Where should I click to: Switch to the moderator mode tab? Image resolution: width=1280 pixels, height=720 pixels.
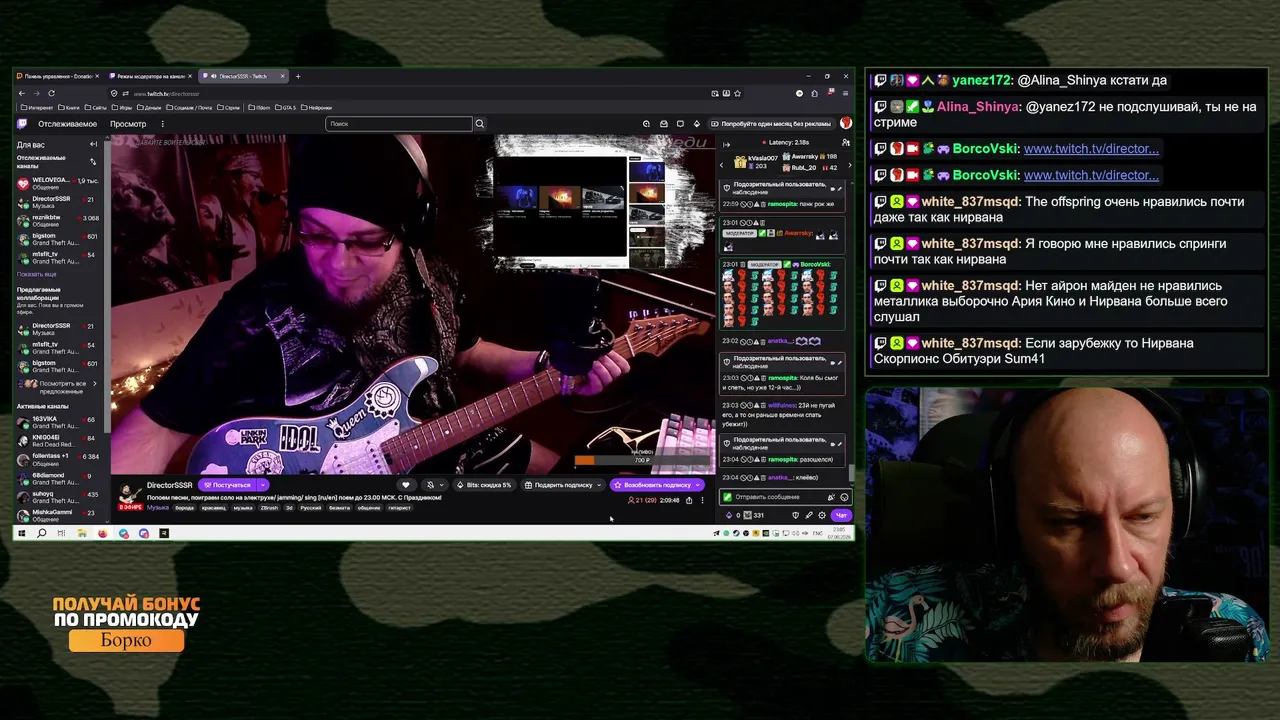(151, 76)
